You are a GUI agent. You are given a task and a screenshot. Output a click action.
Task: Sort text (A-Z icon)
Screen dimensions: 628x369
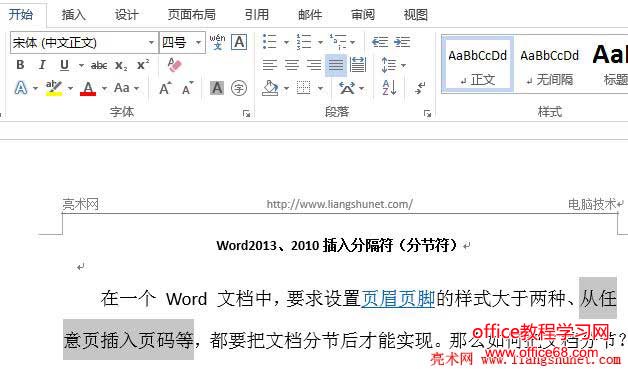[389, 88]
